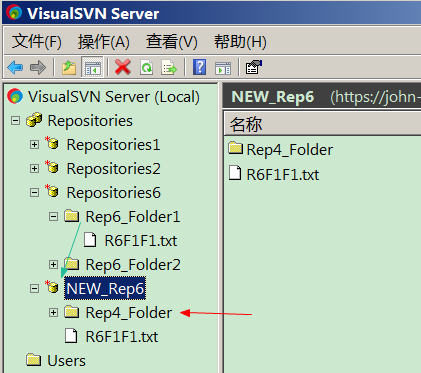This screenshot has height=373, width=421.
Task: Click the Rep6_Folder2 folder icon
Action: point(72,264)
